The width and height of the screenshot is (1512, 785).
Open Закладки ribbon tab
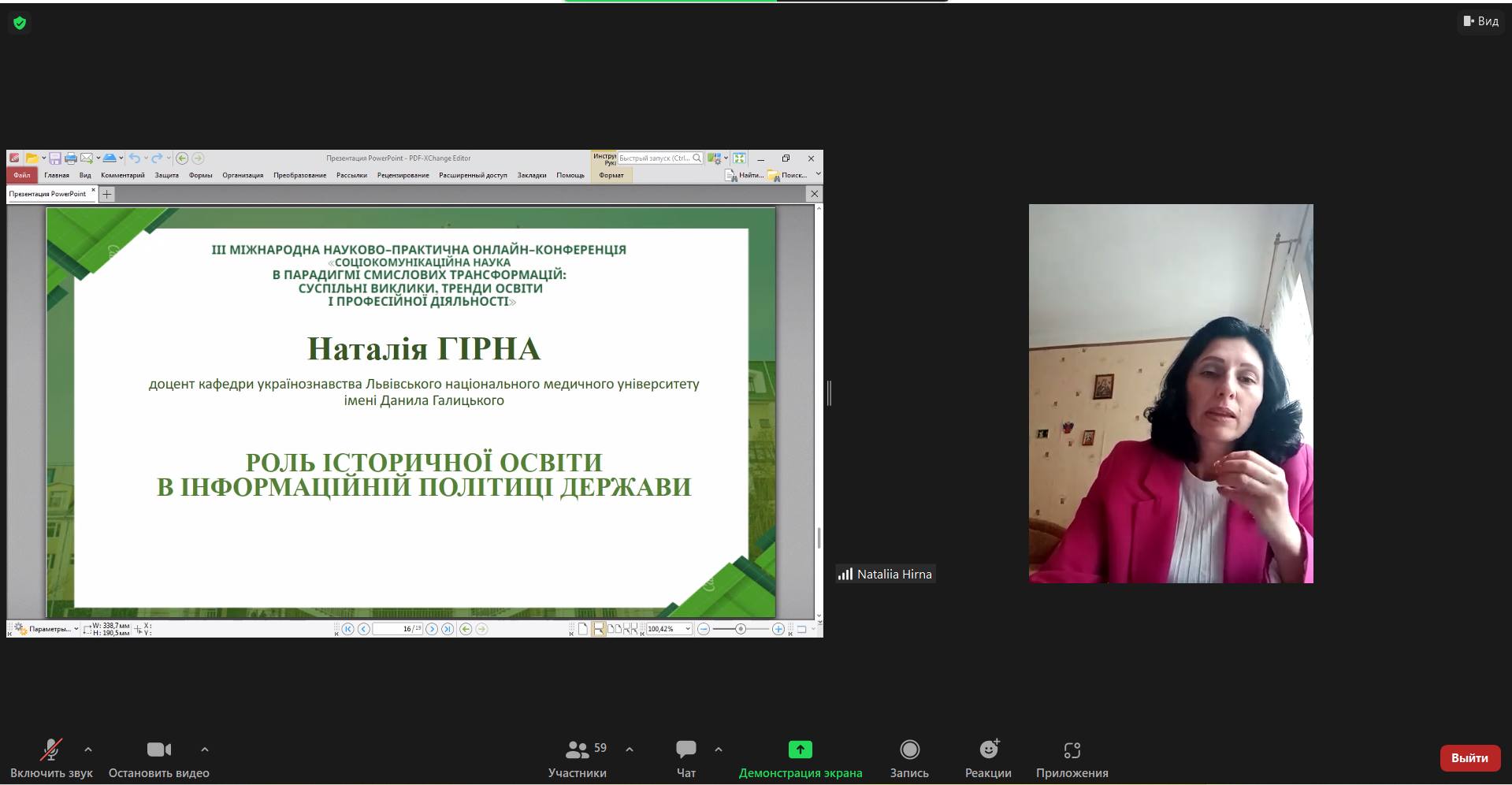click(532, 175)
